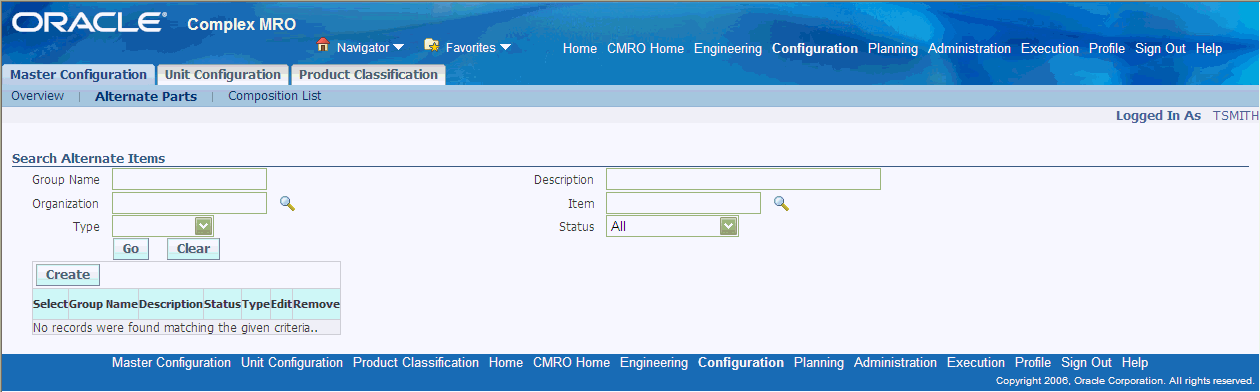Click the footer CMRO Home link
Image resolution: width=1260 pixels, height=392 pixels.
click(571, 363)
